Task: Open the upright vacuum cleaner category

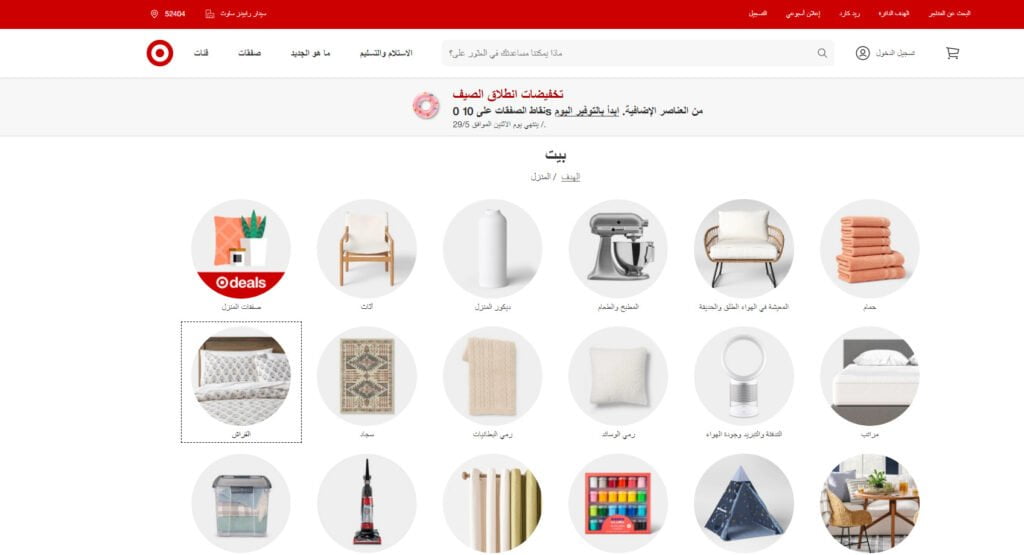Action: point(367,504)
